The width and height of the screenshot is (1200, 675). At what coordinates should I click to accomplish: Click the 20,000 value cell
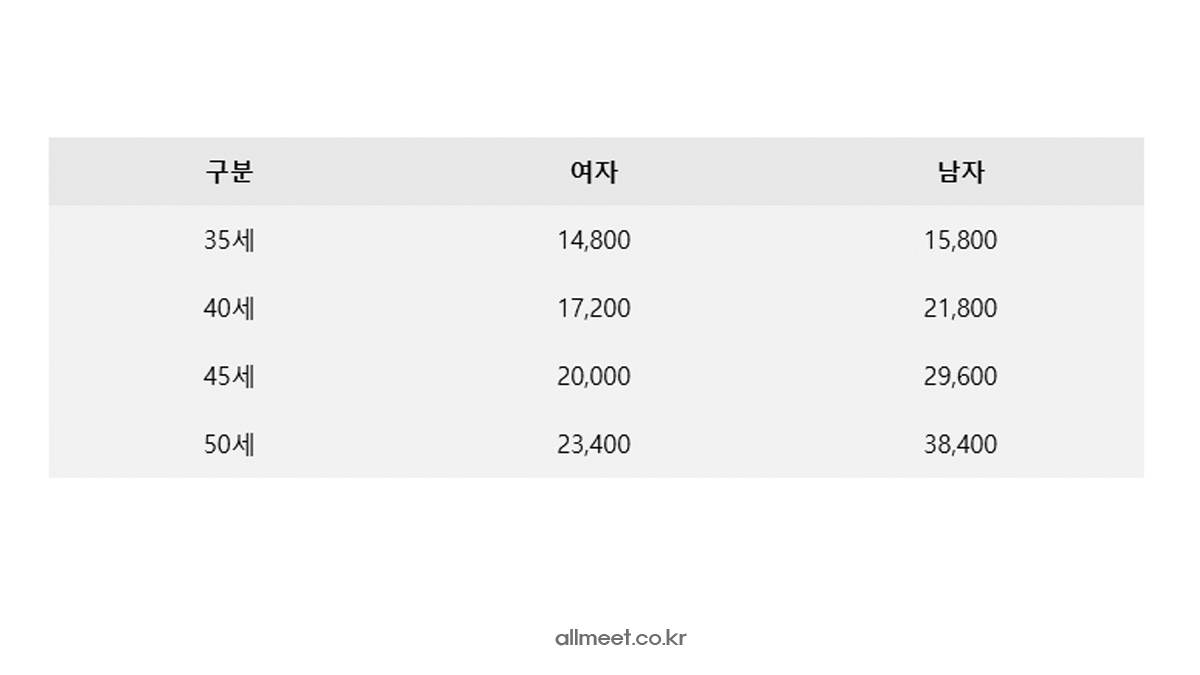click(594, 376)
